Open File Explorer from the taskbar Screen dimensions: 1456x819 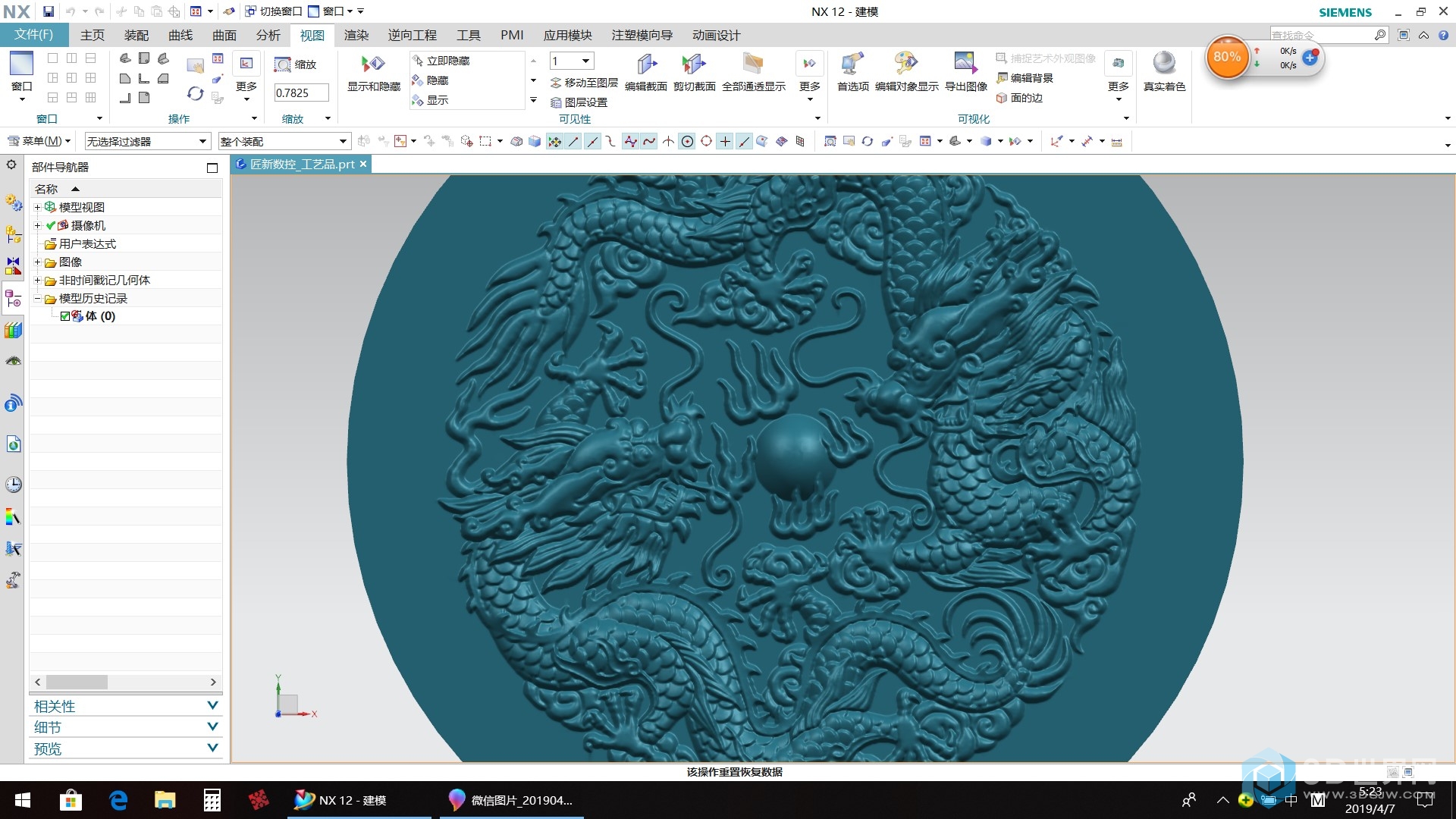[165, 800]
